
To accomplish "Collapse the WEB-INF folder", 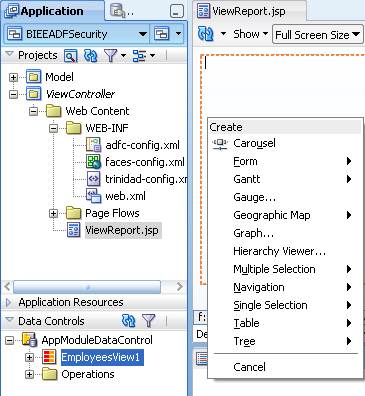I will pyautogui.click(x=53, y=128).
